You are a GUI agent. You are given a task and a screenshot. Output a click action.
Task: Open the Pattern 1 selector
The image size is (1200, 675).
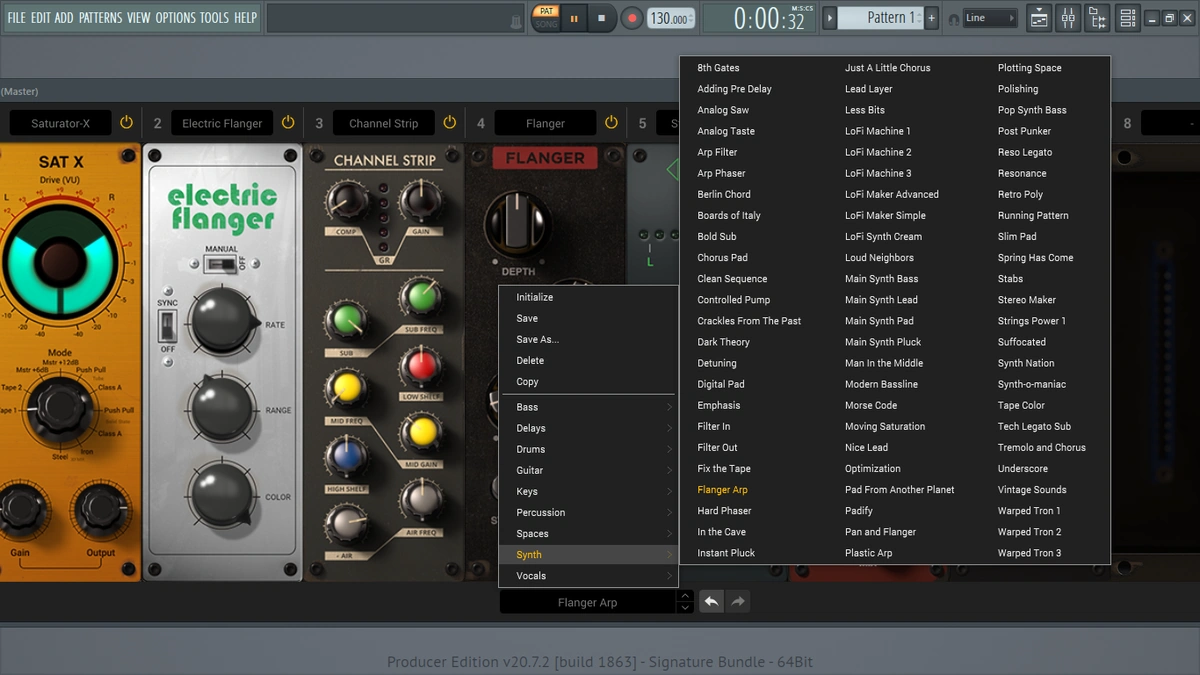(x=881, y=18)
